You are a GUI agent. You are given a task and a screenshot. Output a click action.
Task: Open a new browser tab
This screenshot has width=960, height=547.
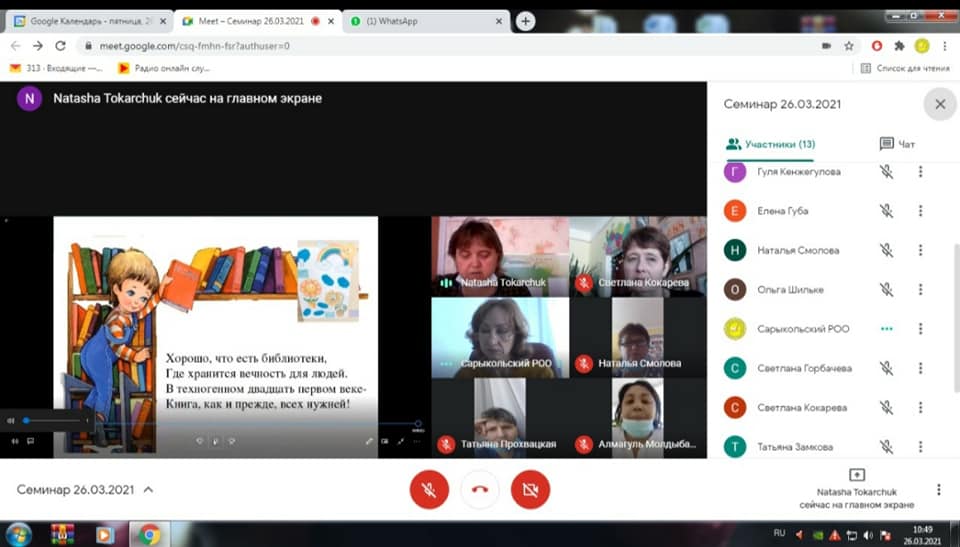pyautogui.click(x=525, y=21)
